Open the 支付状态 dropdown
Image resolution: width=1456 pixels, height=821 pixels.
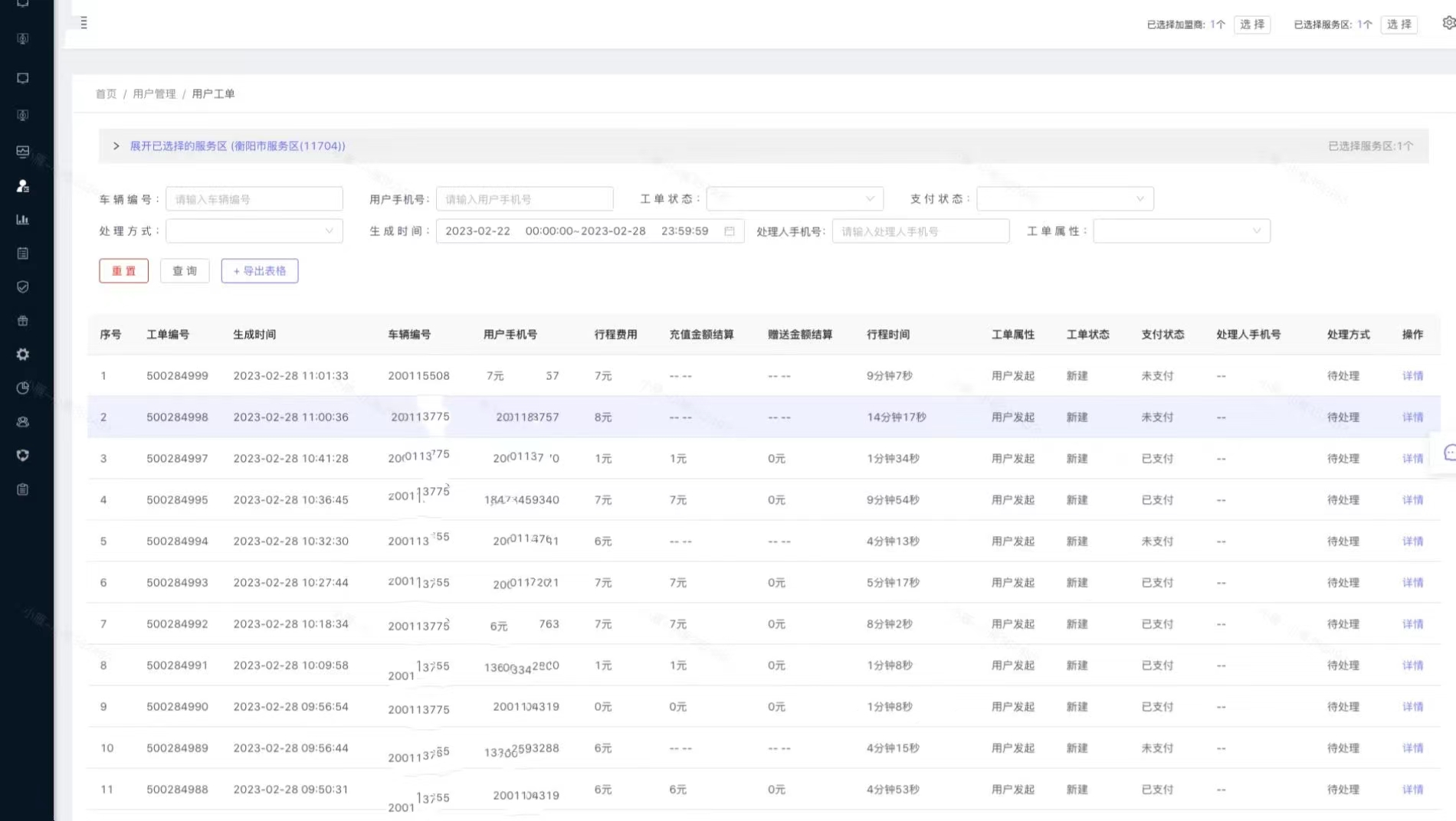tap(1065, 199)
